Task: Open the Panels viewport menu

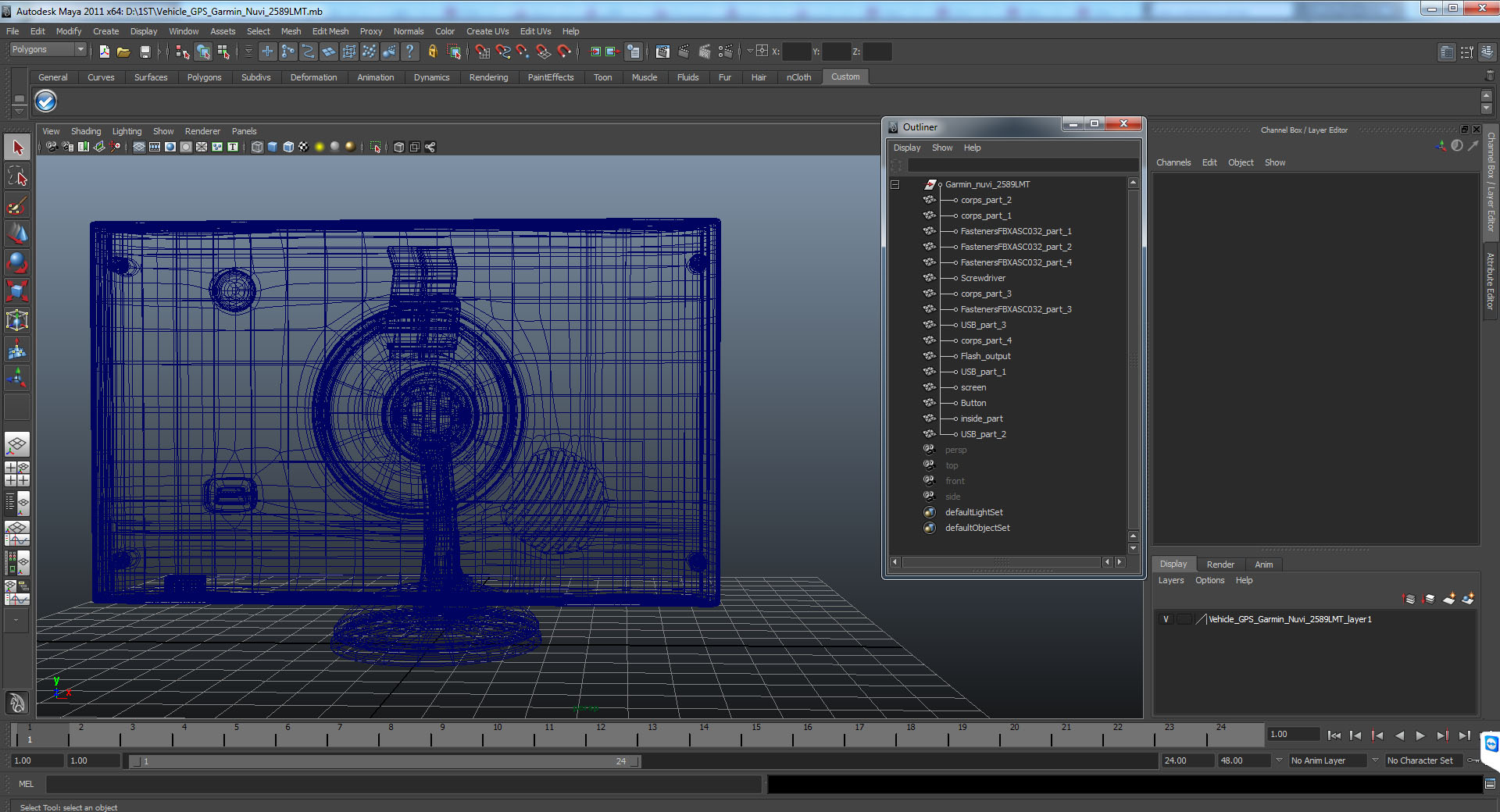Action: tap(244, 131)
